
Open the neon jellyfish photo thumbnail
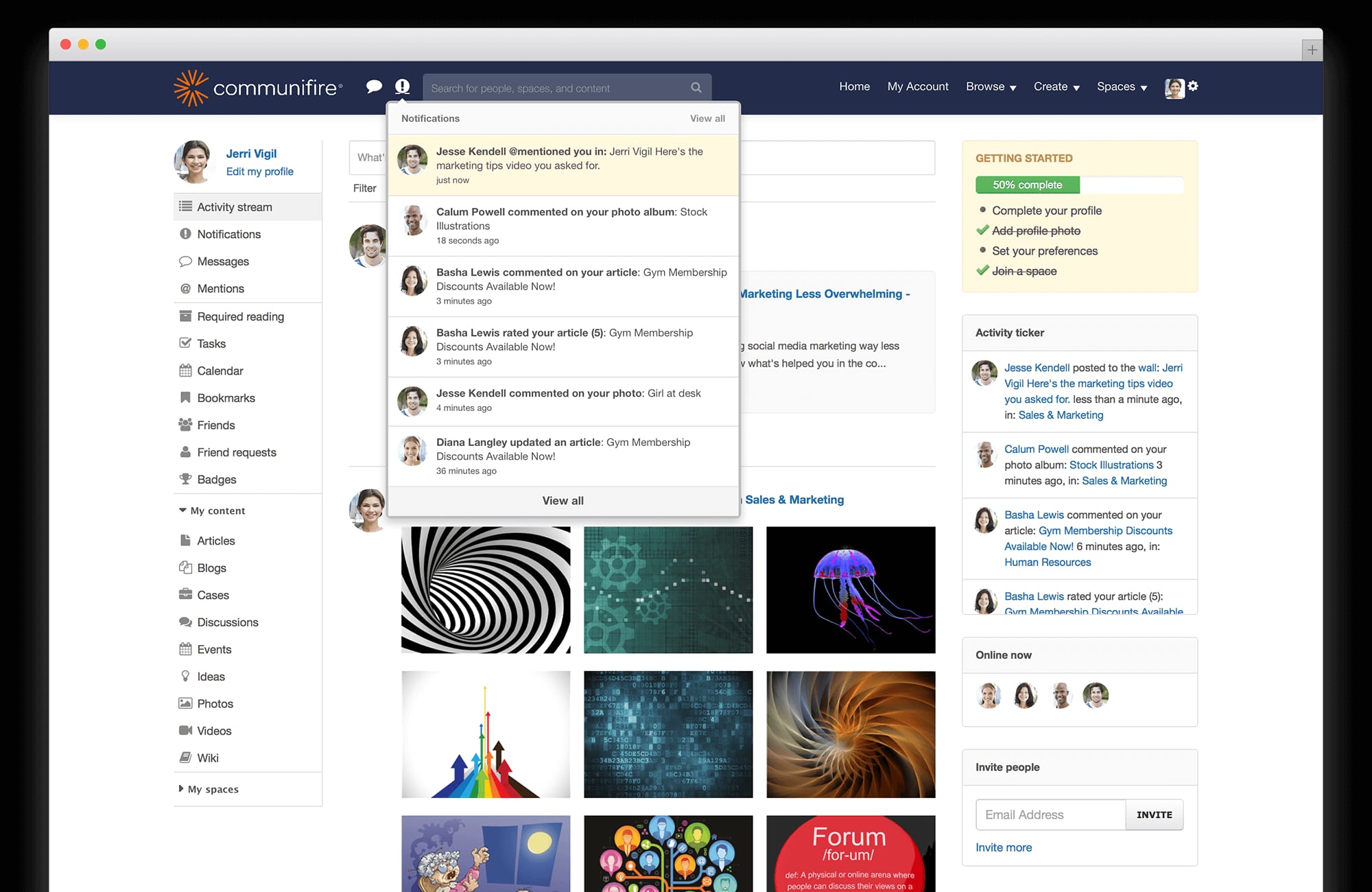point(851,590)
